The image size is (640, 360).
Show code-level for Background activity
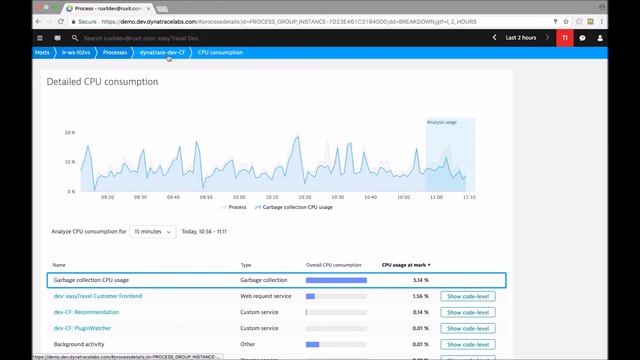468,344
